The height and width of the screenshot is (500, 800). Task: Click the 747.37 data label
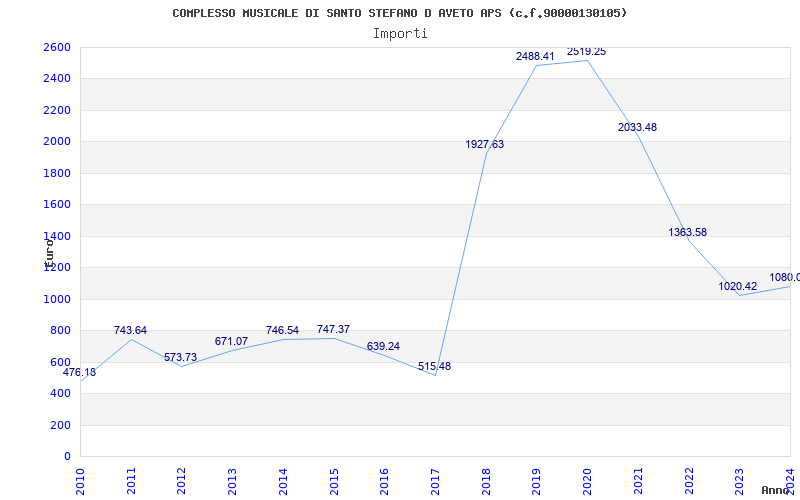point(333,329)
